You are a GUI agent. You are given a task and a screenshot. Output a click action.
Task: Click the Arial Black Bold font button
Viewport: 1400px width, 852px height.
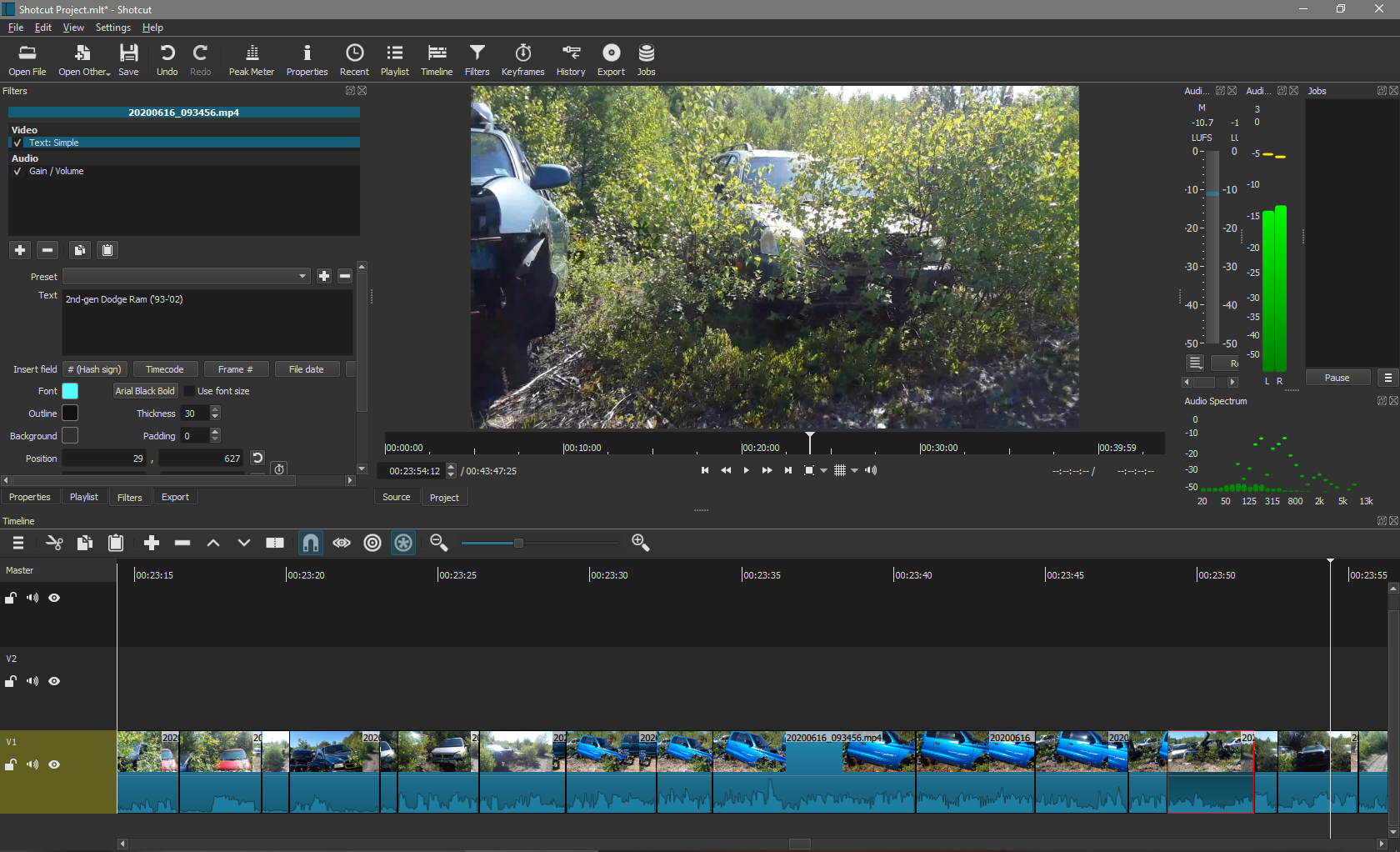click(145, 391)
